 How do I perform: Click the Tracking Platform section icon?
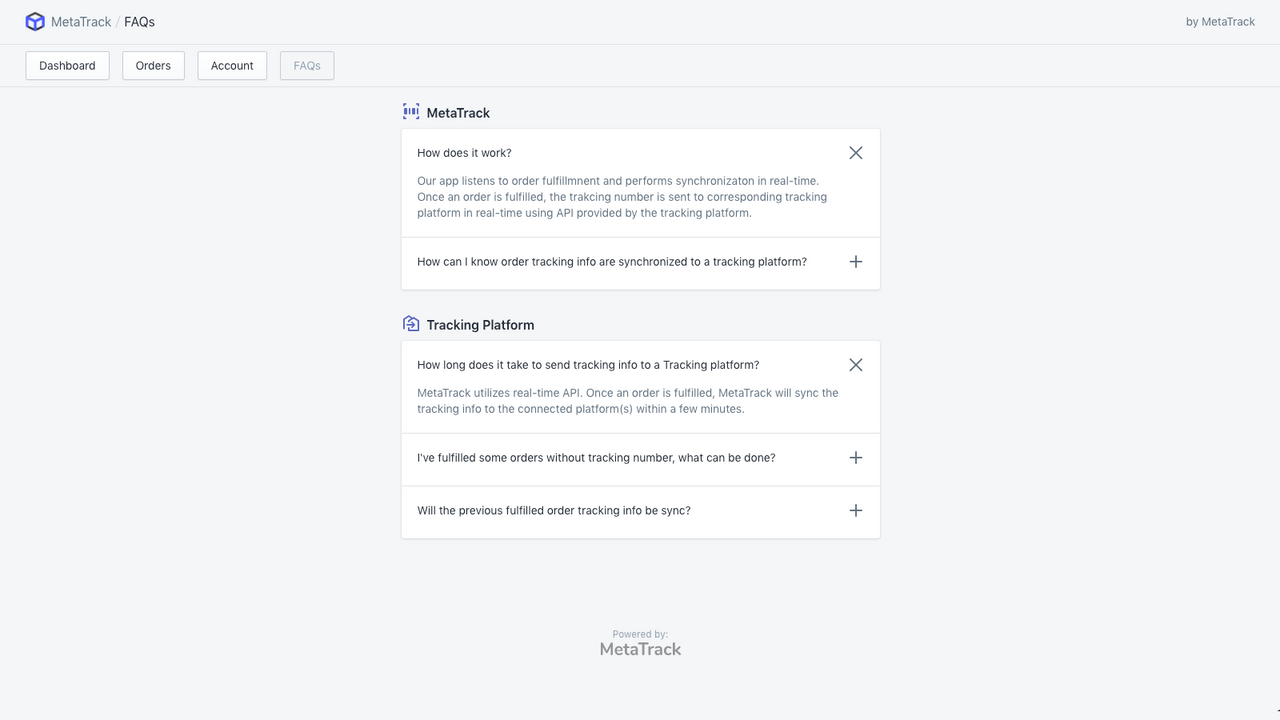click(411, 324)
